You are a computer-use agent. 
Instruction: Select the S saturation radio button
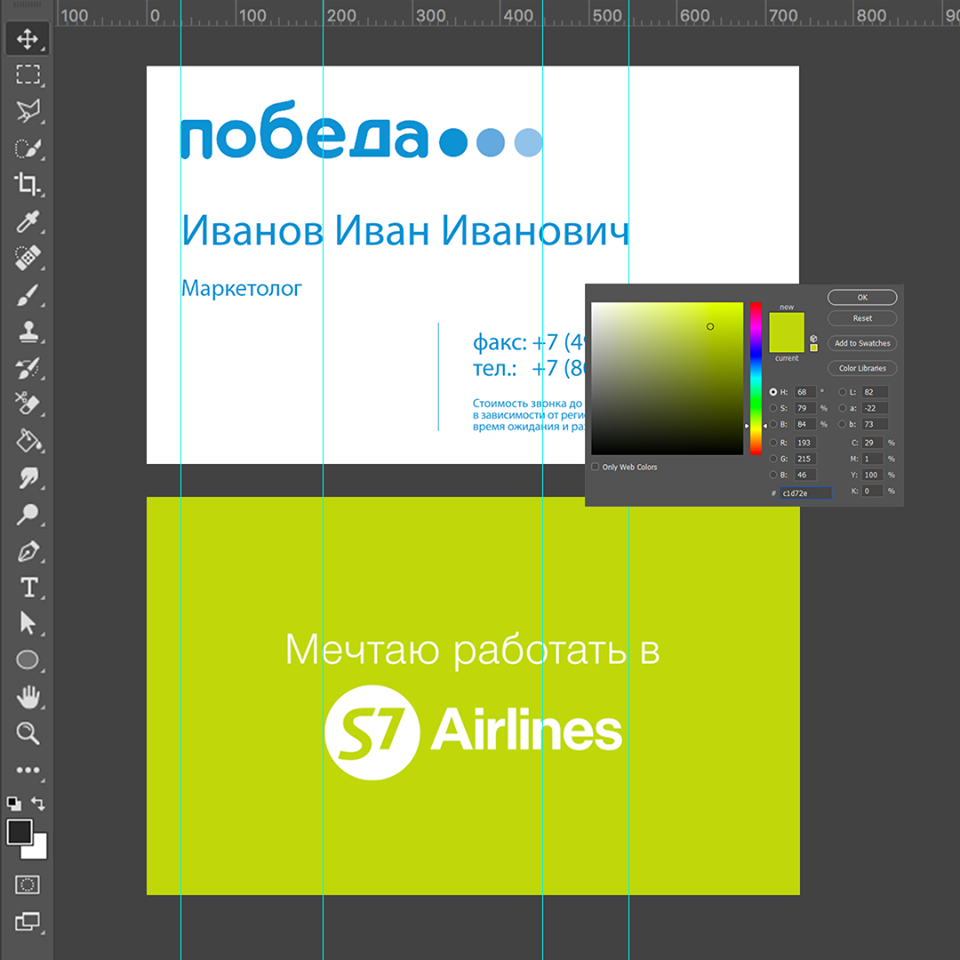pyautogui.click(x=773, y=408)
